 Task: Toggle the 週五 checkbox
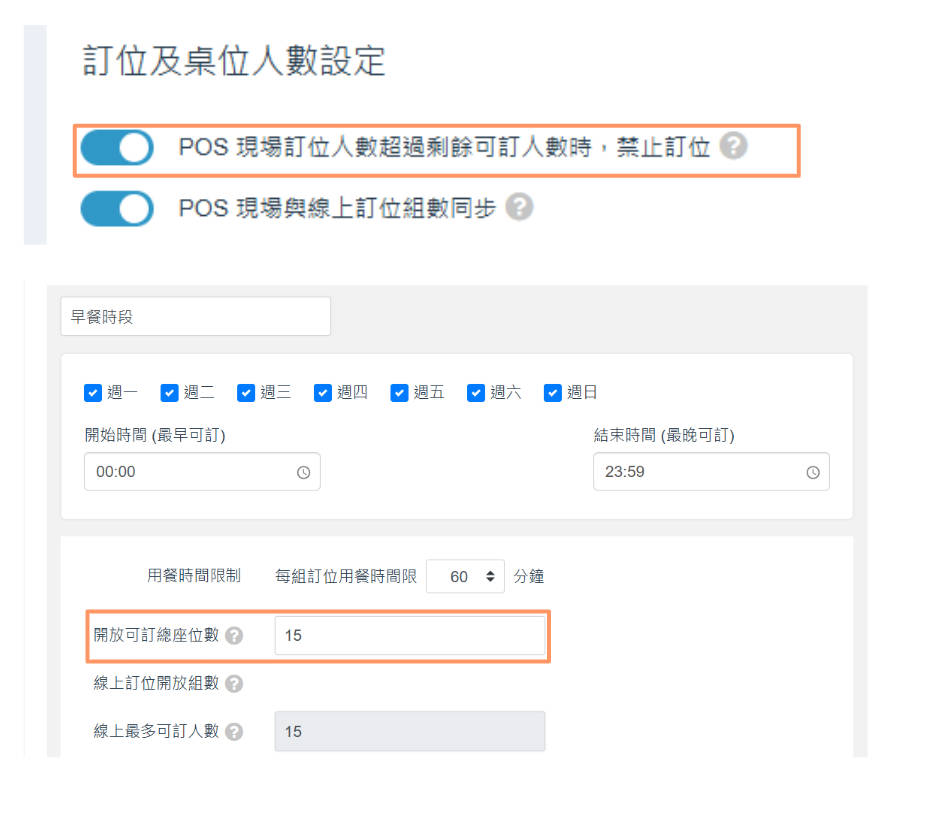pos(400,393)
